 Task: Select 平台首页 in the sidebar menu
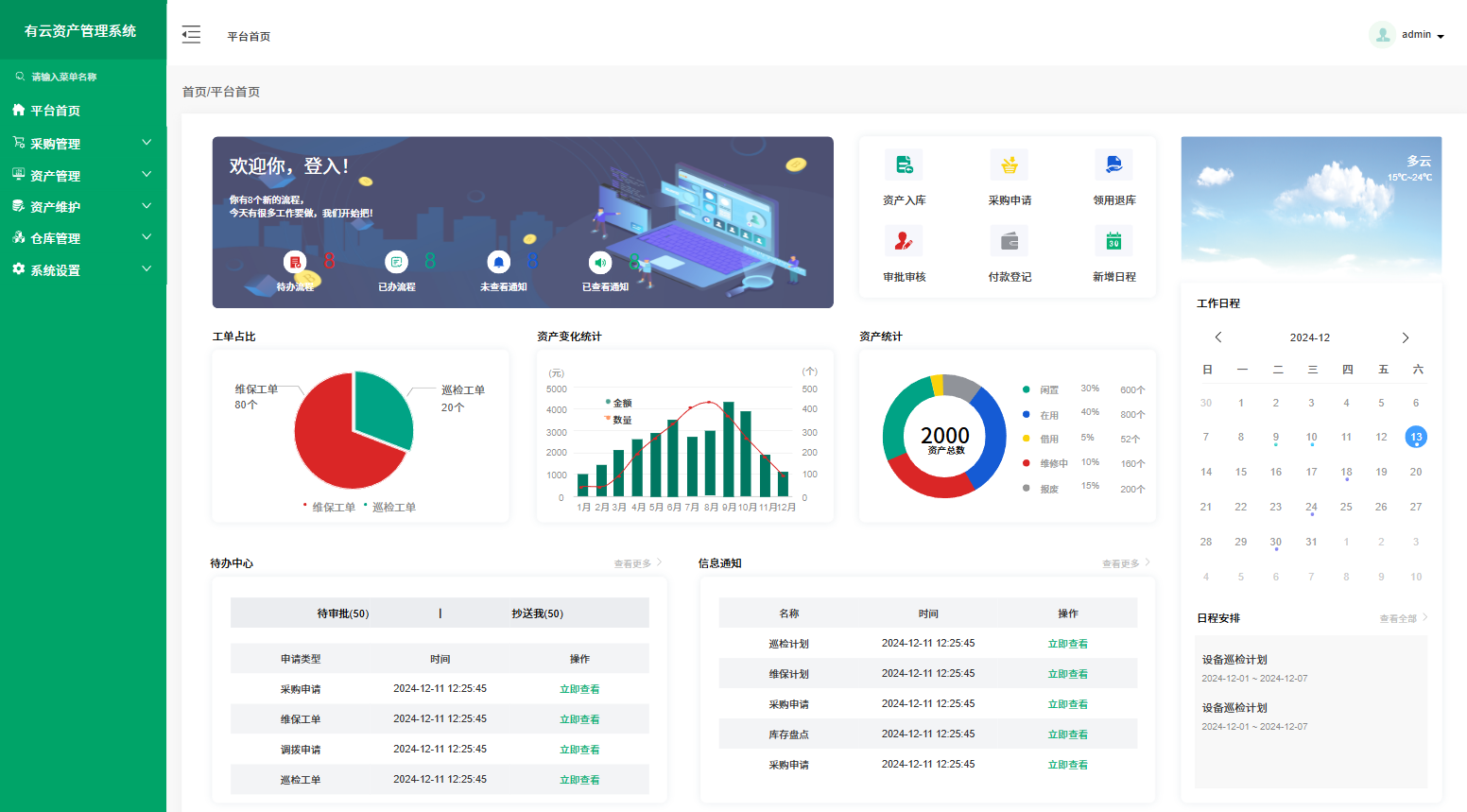55,111
